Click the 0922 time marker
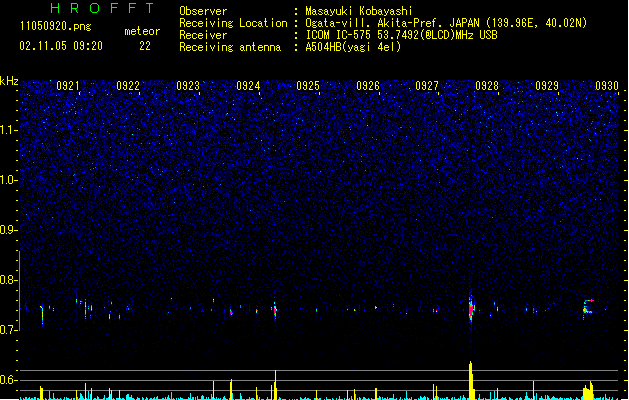Screen dimensions: 629x400 pos(128,86)
